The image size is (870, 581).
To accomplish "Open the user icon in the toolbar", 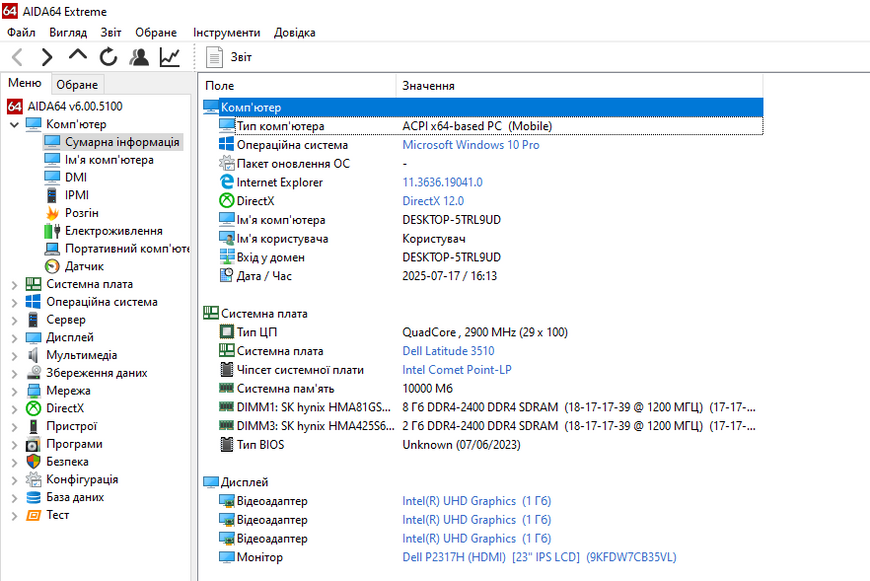I will pos(139,57).
